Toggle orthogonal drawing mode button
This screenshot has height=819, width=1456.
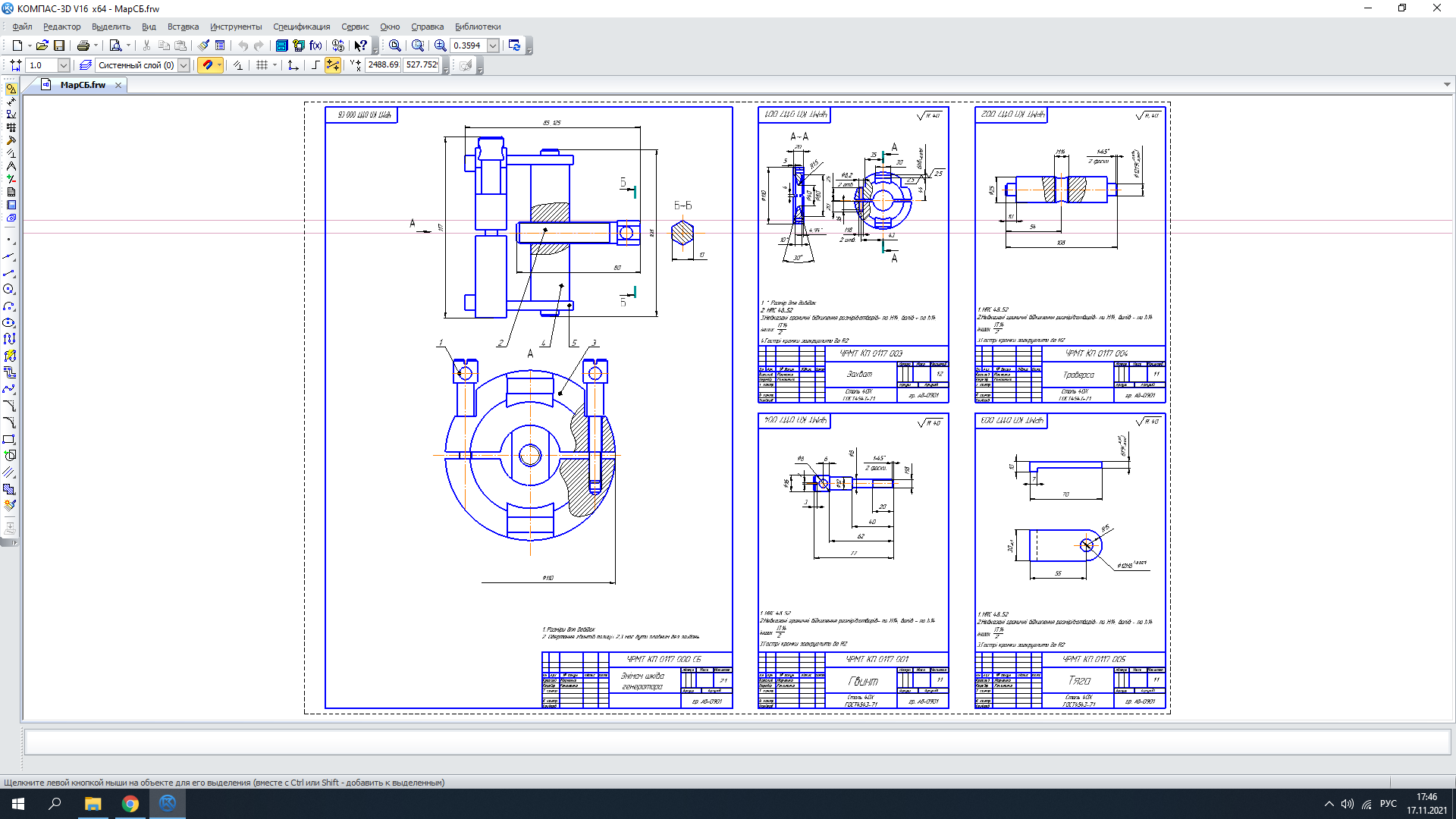tap(315, 65)
